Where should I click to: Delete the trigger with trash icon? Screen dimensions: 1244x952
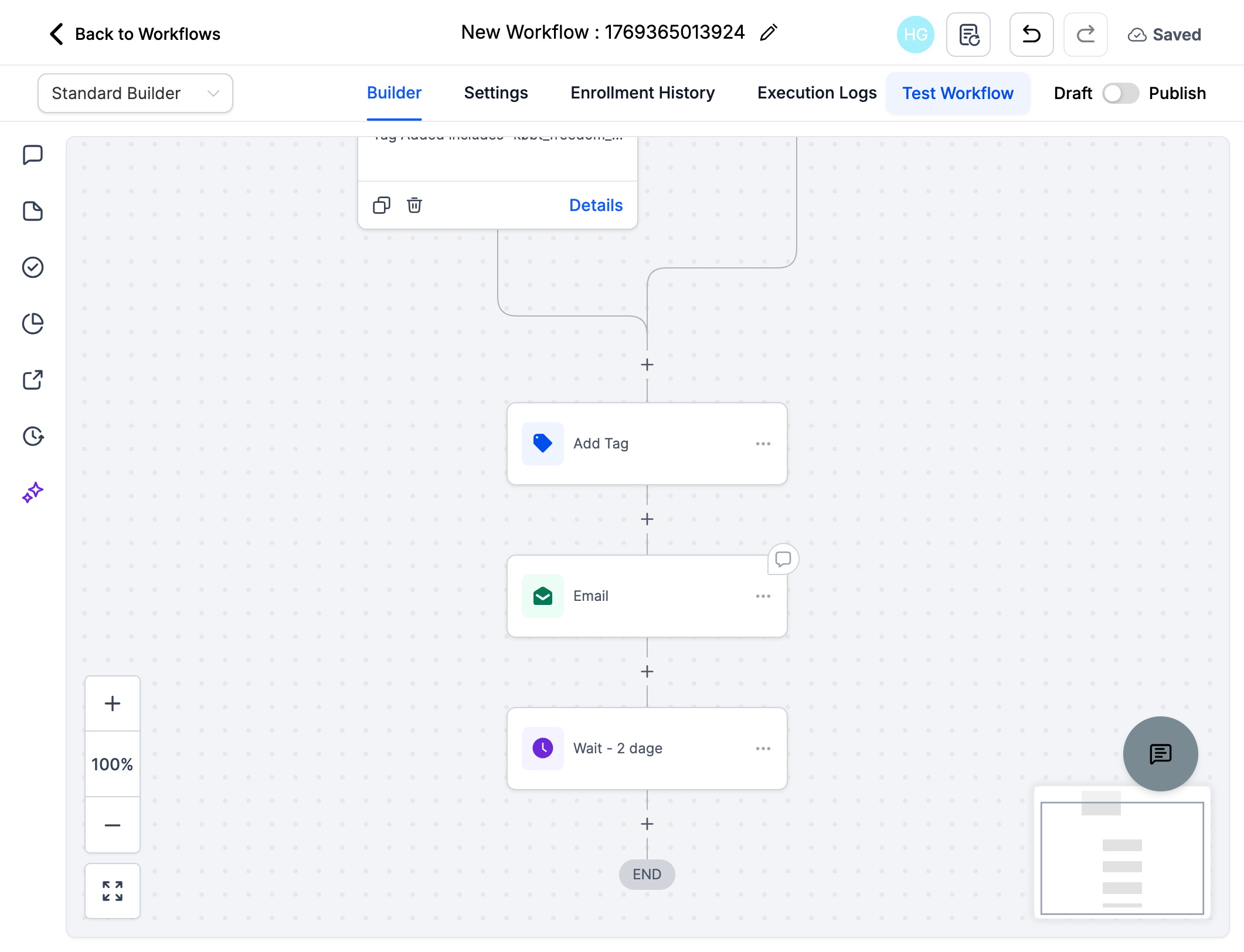(414, 205)
